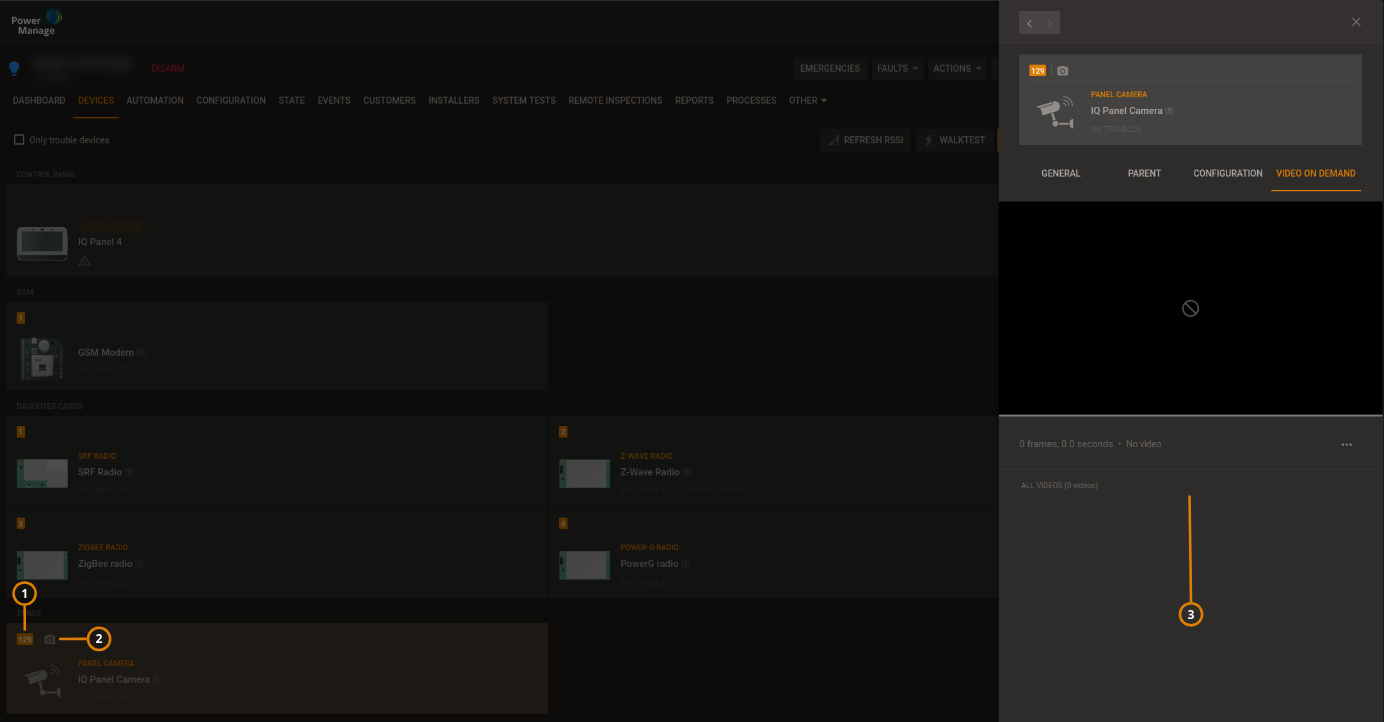Click the light bulb icon beside Disarm

click(14, 69)
